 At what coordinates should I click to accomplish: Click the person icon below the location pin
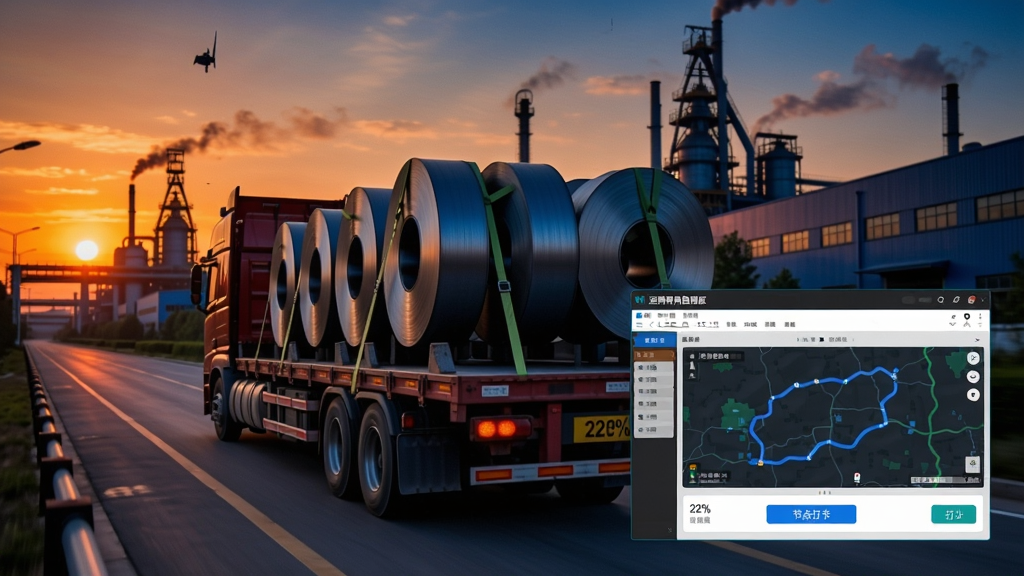967,325
